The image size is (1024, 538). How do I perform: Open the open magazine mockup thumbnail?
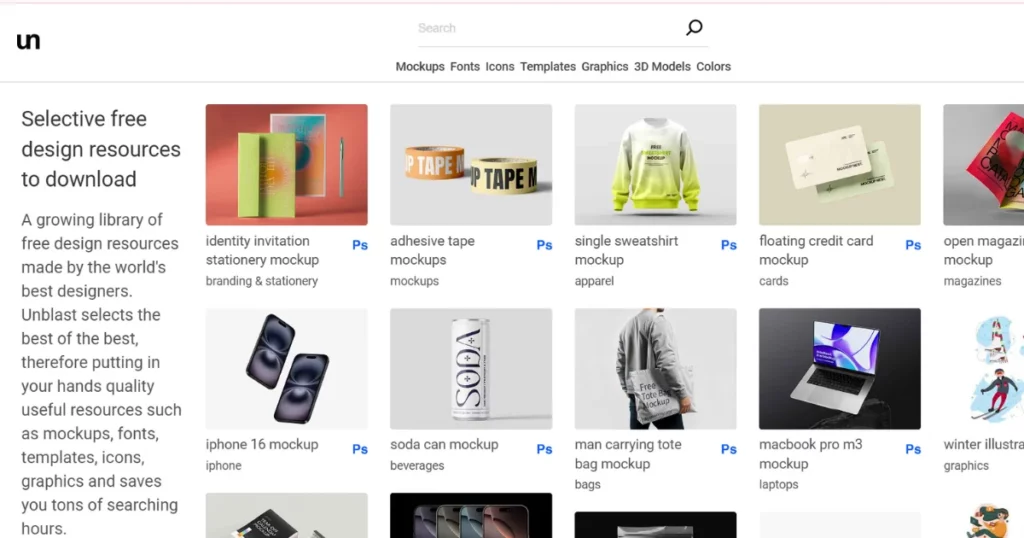[984, 165]
